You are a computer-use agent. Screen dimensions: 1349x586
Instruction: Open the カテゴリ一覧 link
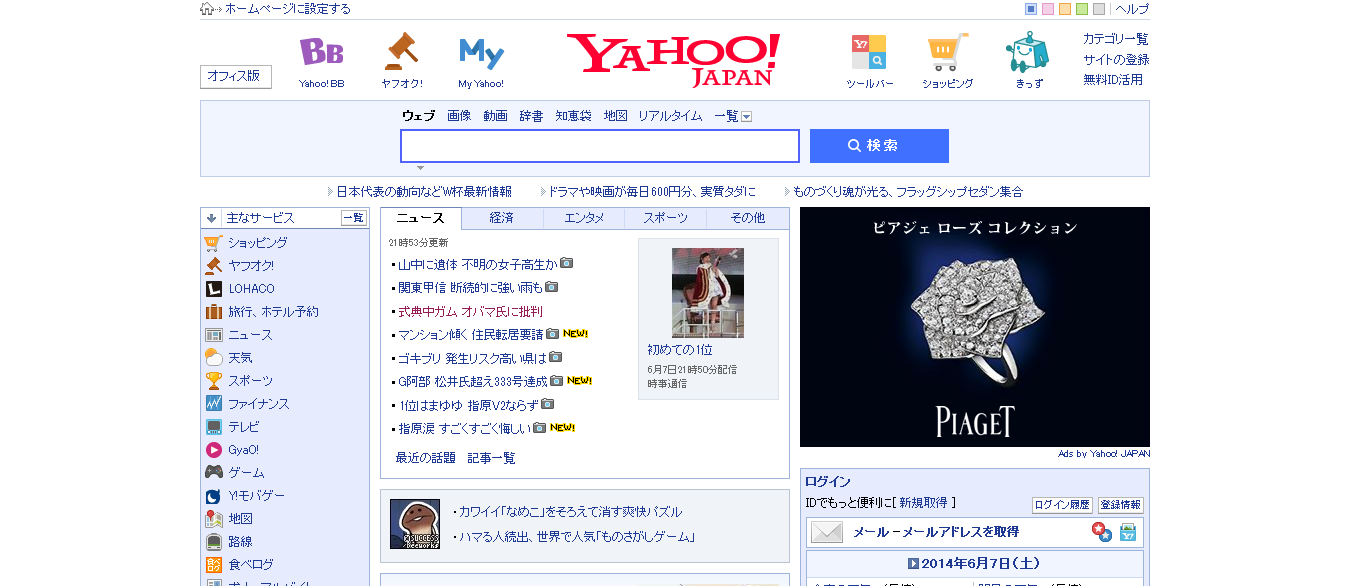[1116, 39]
